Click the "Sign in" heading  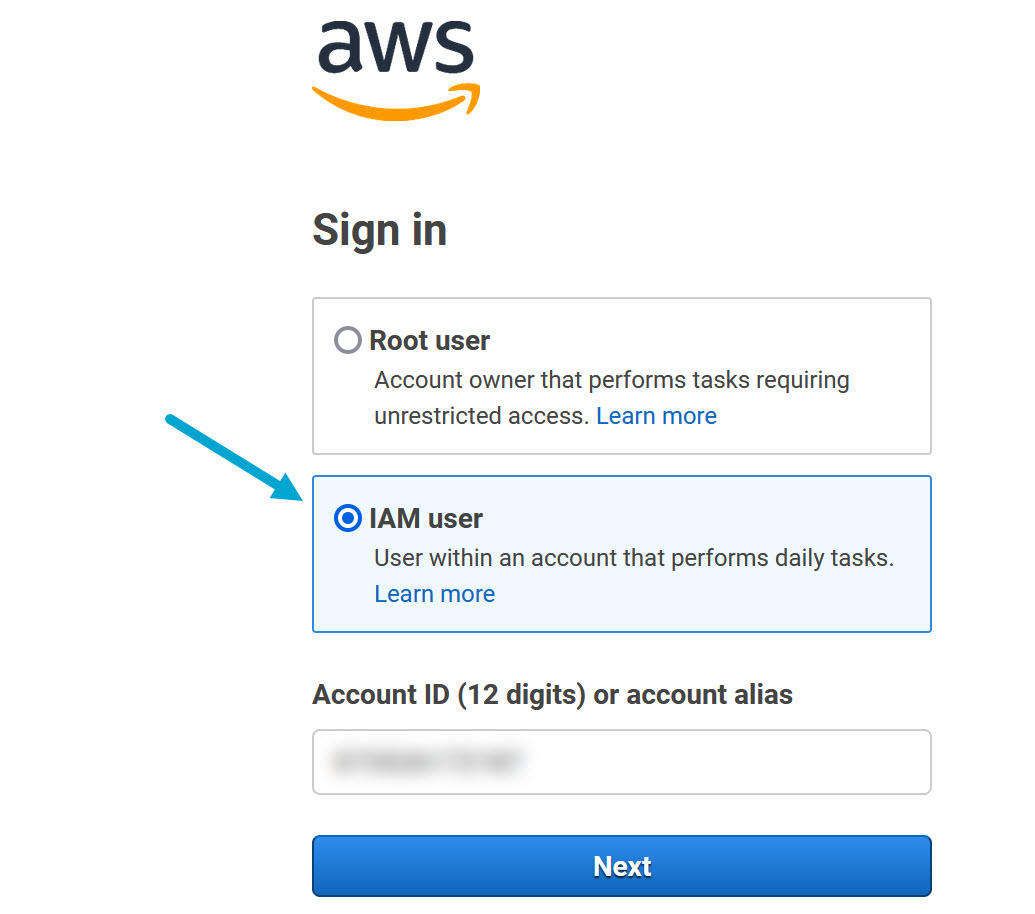pos(379,230)
